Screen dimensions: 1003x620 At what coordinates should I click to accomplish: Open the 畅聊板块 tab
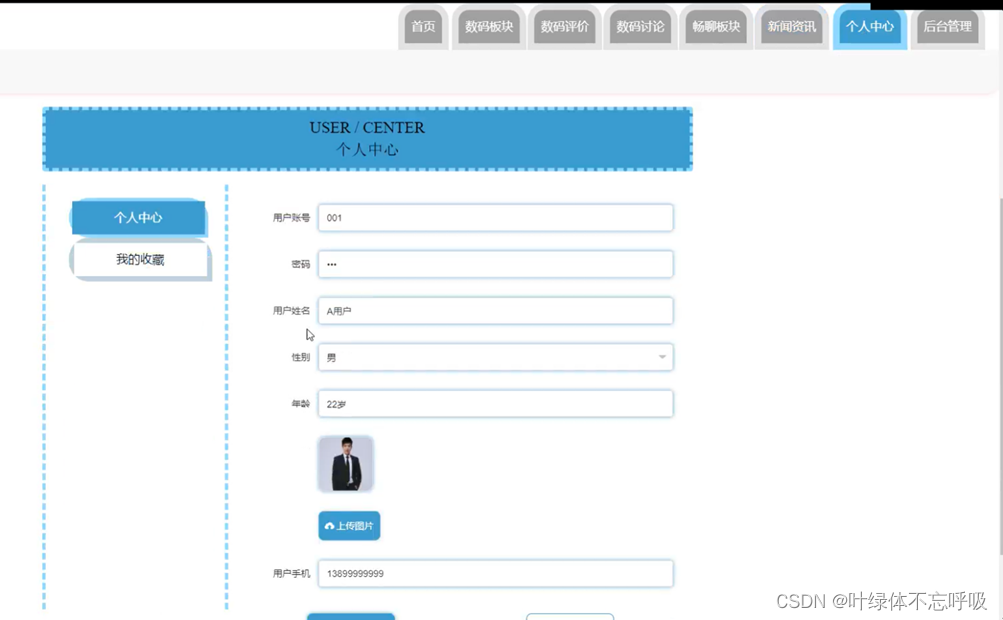coord(716,27)
